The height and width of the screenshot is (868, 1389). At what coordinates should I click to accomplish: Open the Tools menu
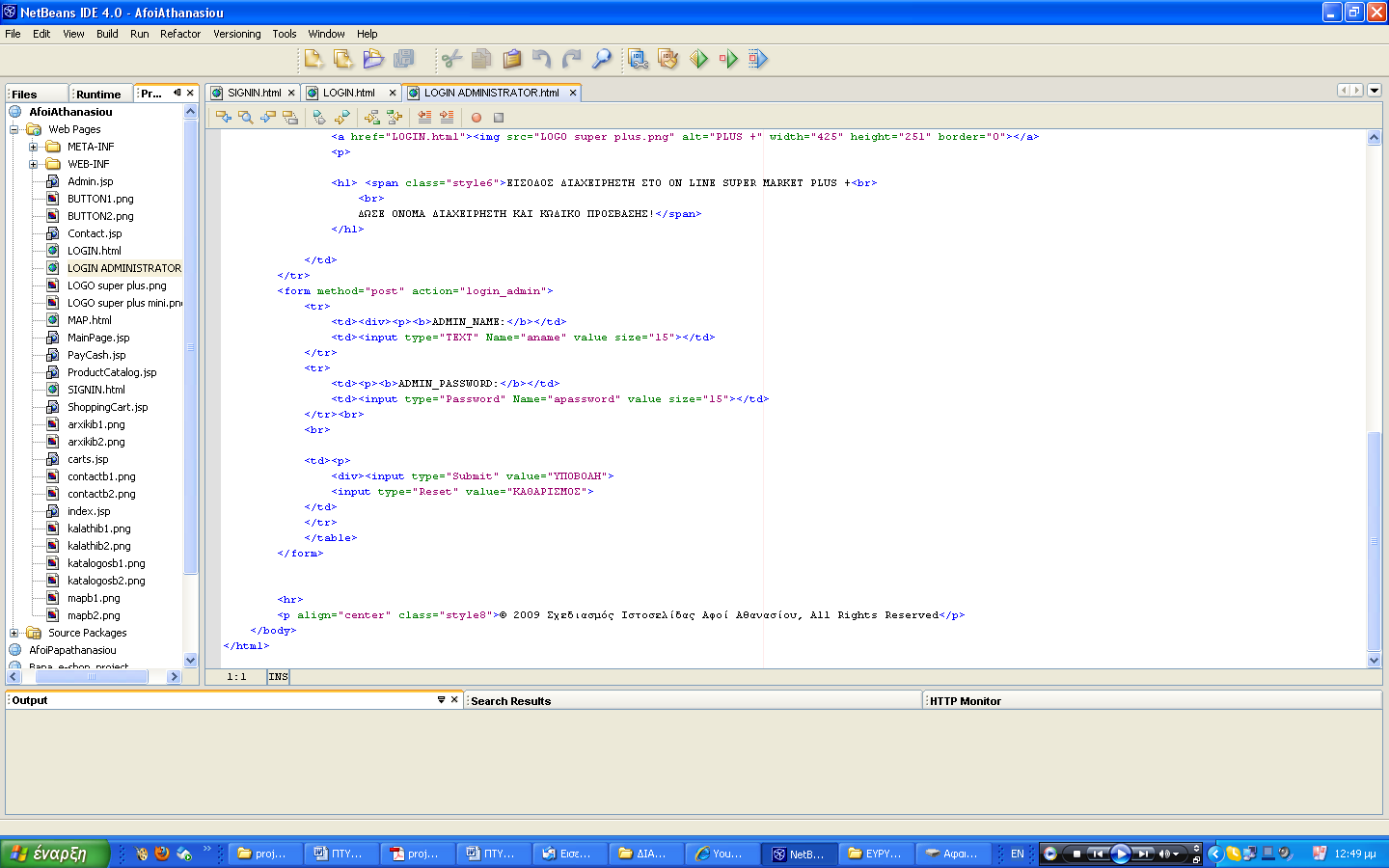(285, 34)
